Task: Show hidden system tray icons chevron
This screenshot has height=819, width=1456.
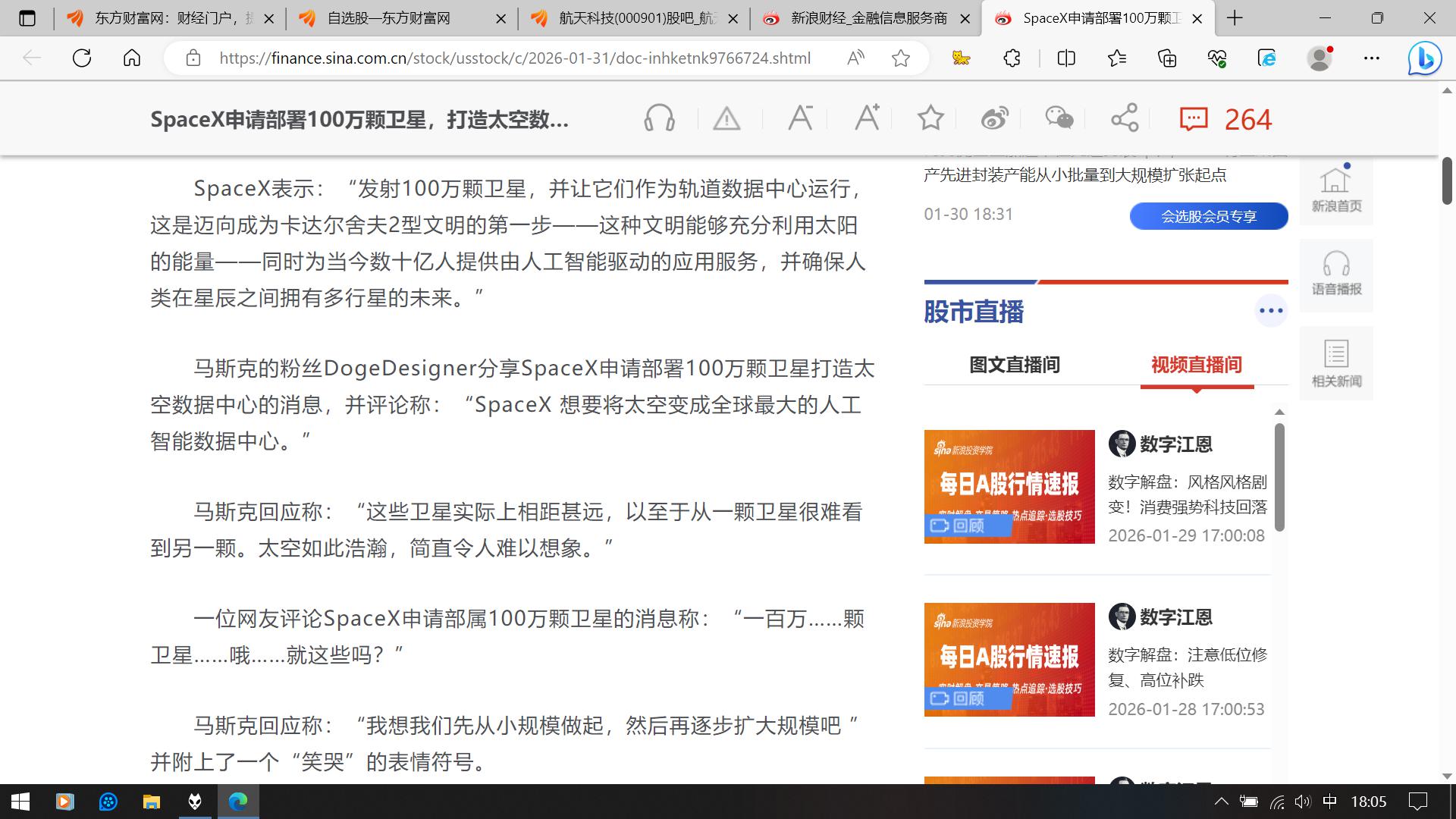Action: (x=1221, y=802)
